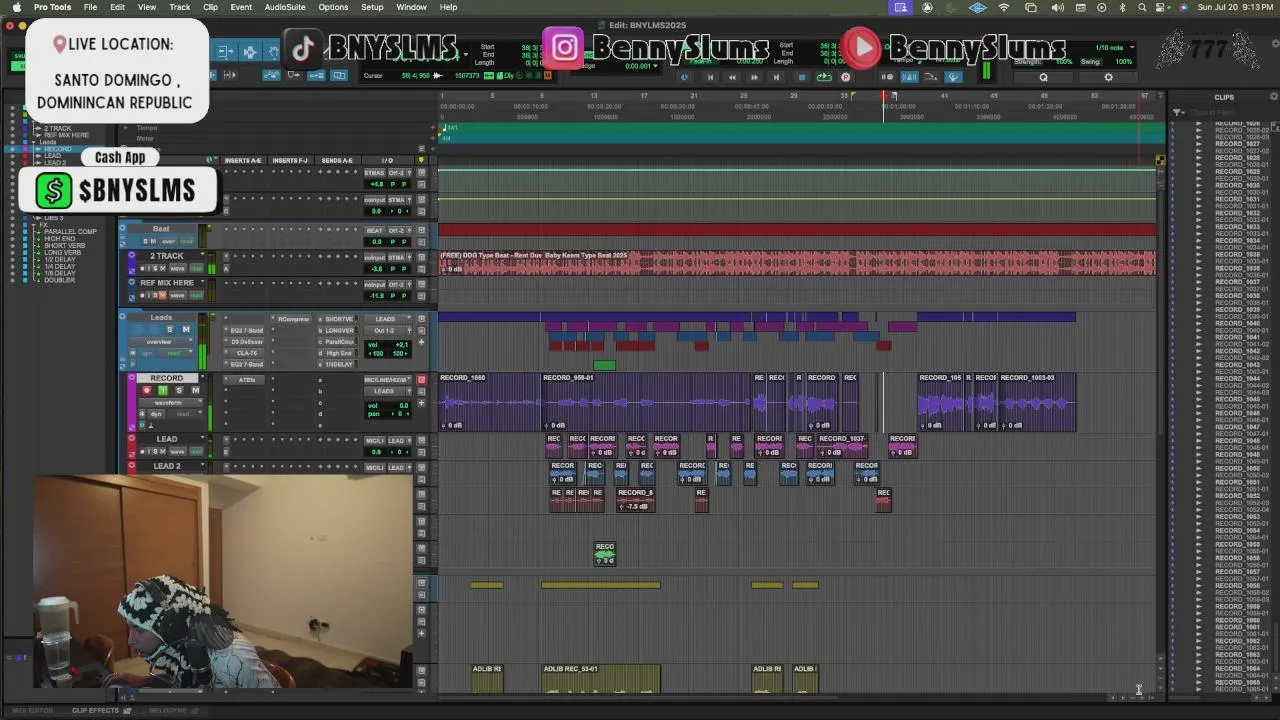Image resolution: width=1280 pixels, height=720 pixels.
Task: Toggle visibility dot for 1/4 DELAY track
Action: [13, 266]
